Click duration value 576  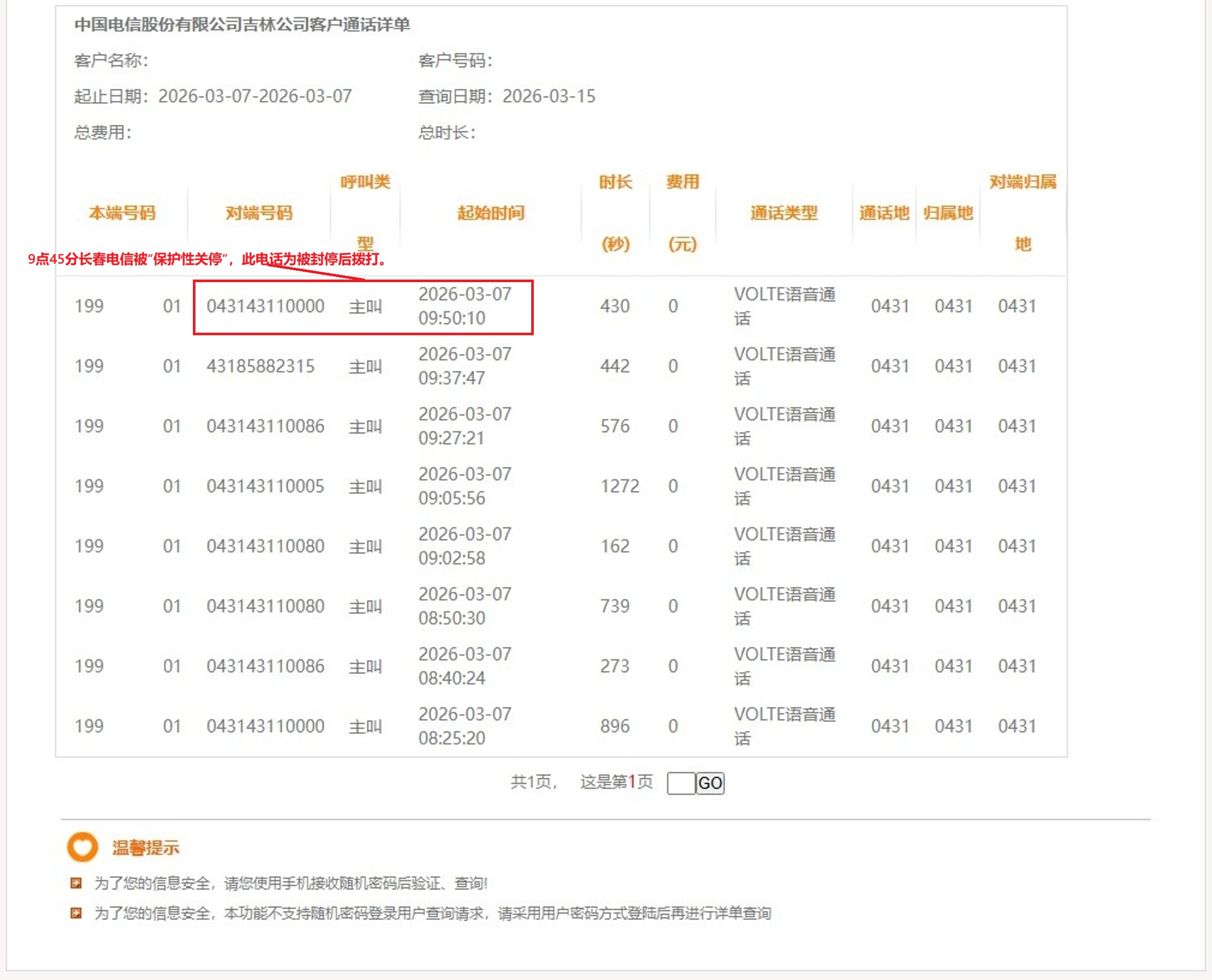(615, 426)
